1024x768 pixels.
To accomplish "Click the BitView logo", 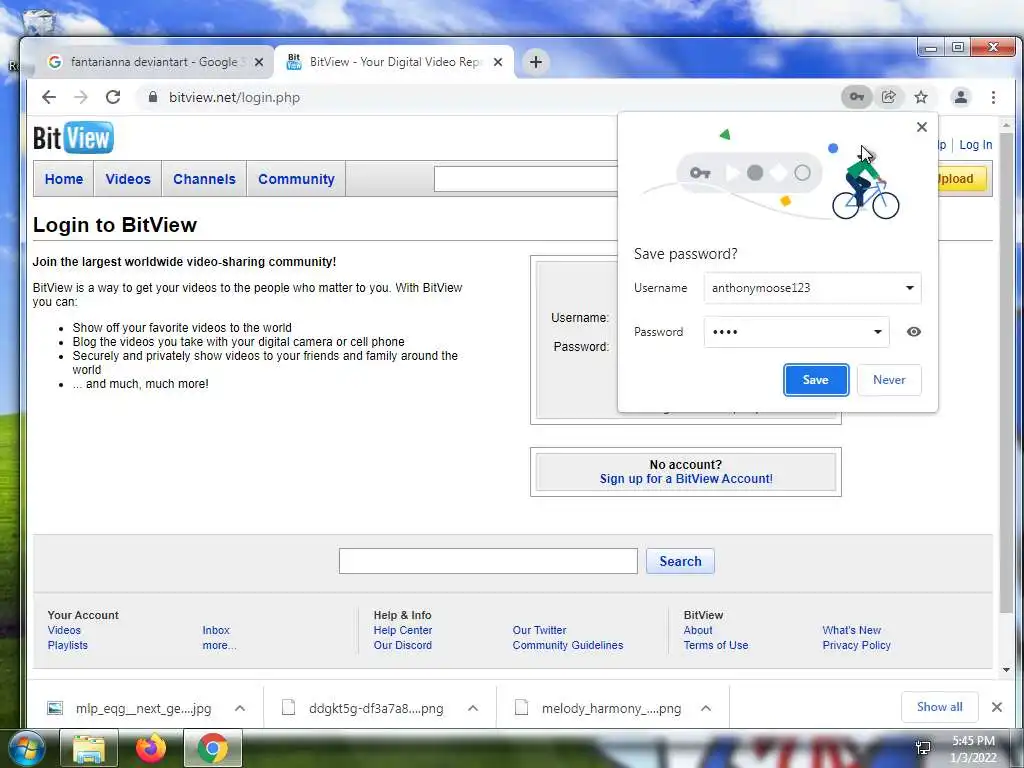I will point(73,138).
